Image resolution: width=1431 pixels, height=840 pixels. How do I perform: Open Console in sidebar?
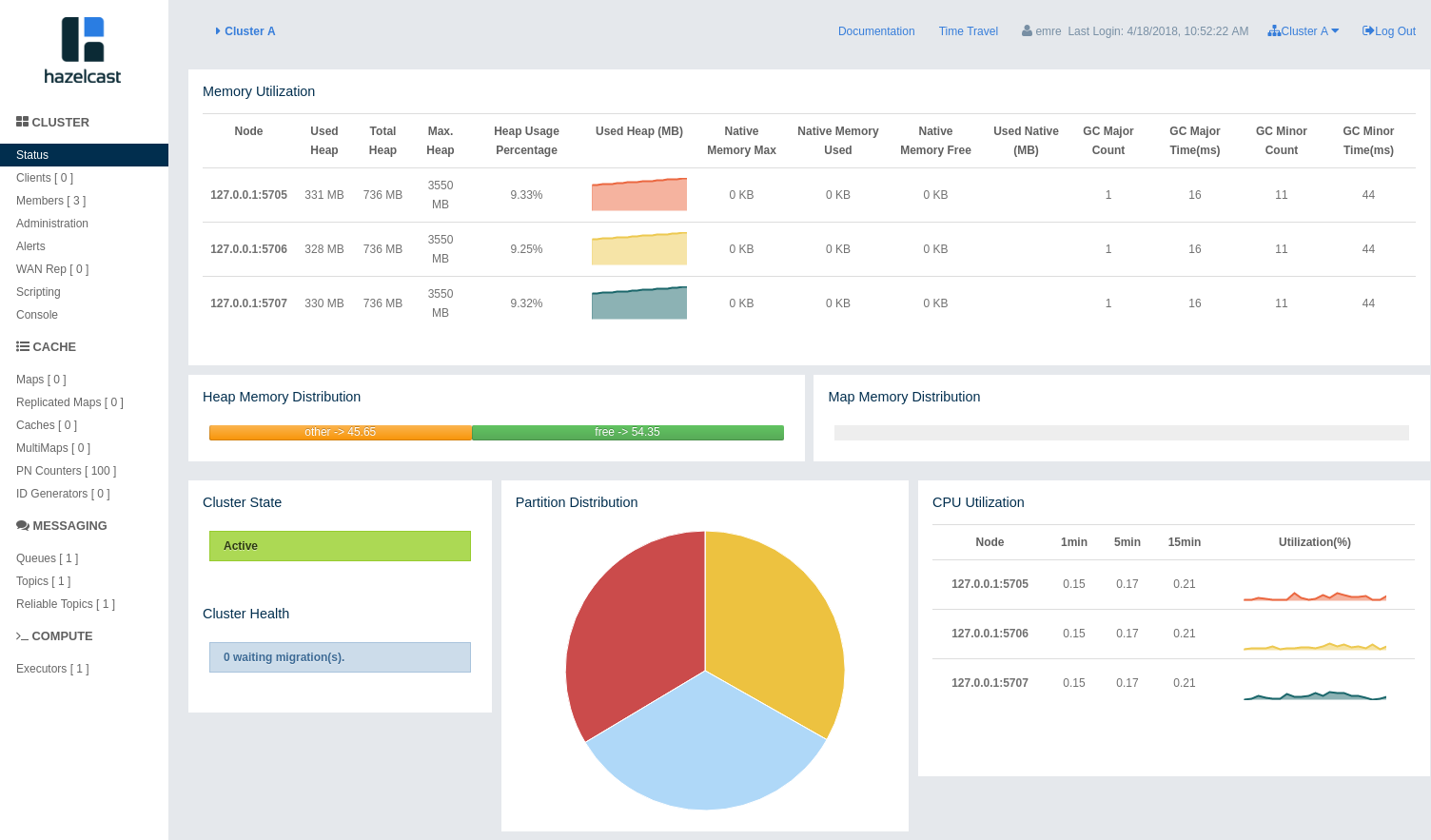click(37, 315)
